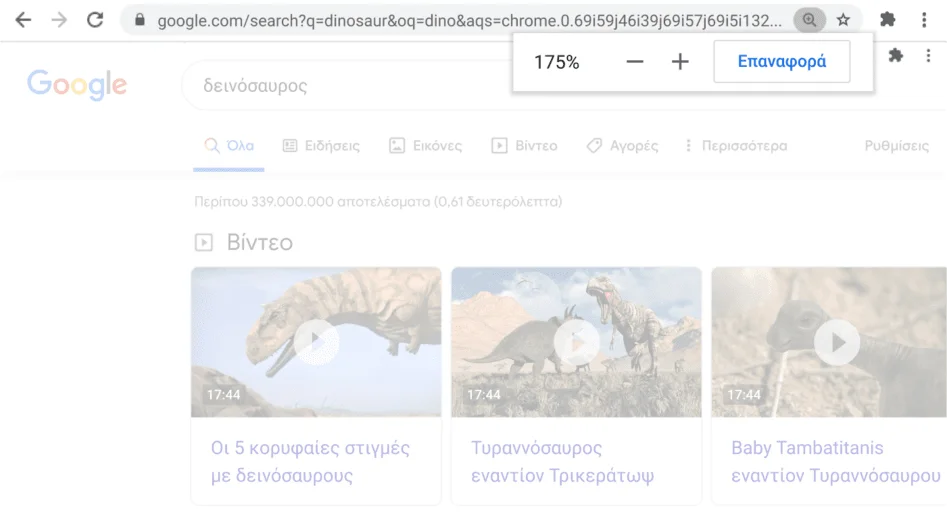The width and height of the screenshot is (947, 531).
Task: Decrease zoom with the minus button
Action: pos(635,62)
